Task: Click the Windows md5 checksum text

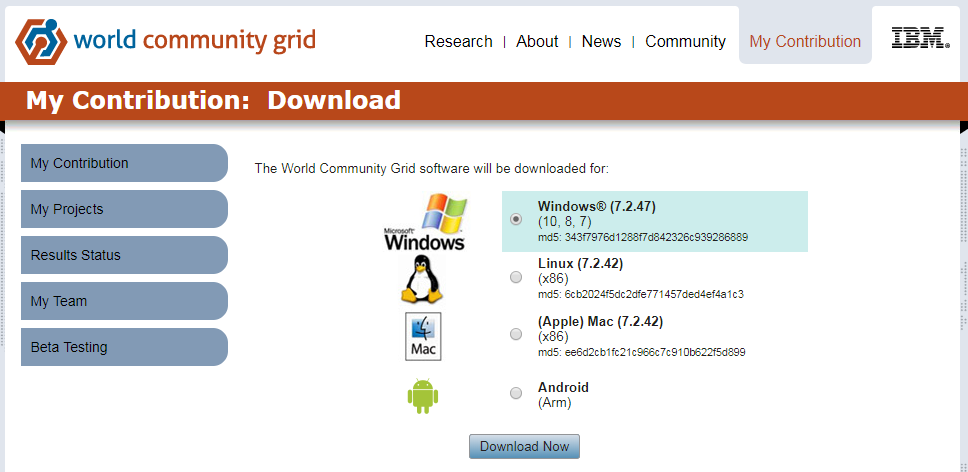Action: tap(643, 237)
